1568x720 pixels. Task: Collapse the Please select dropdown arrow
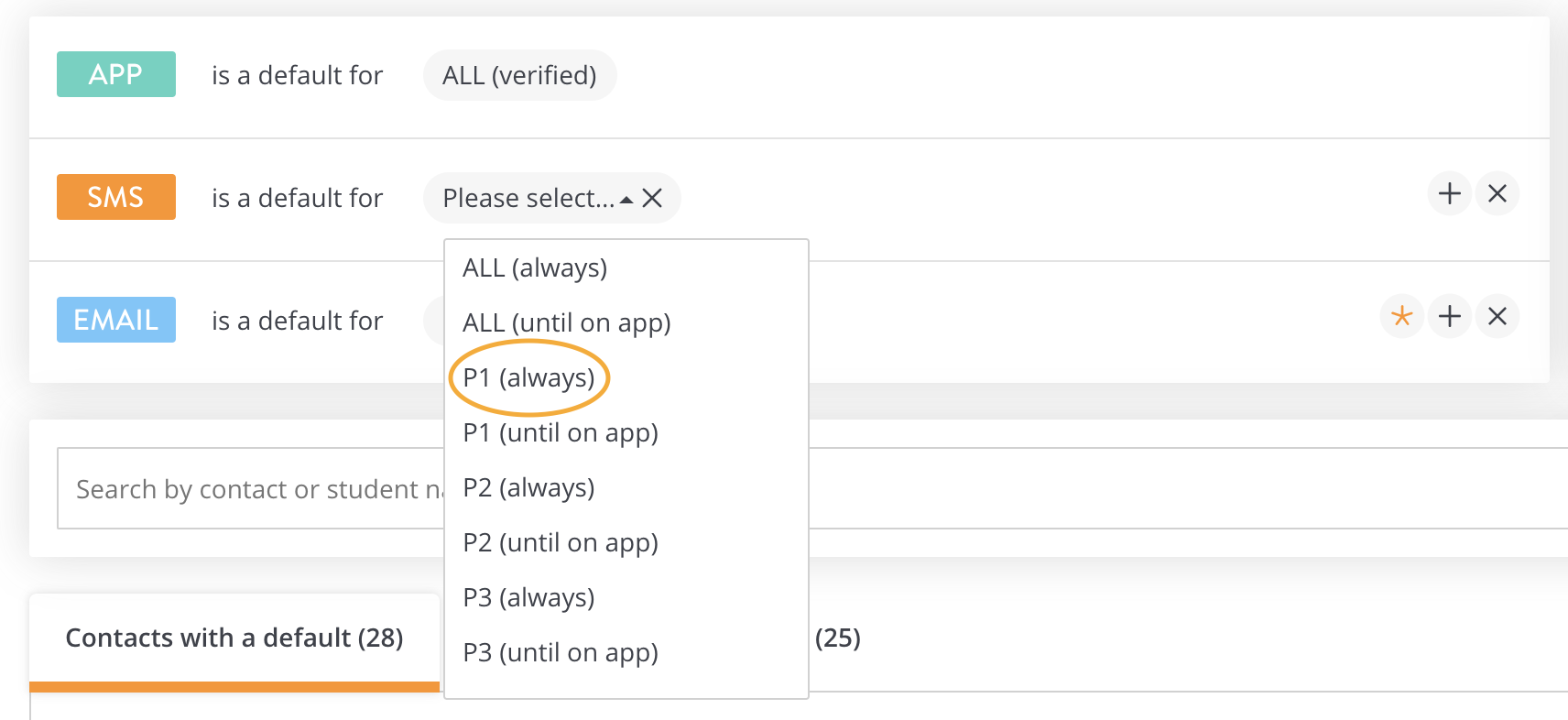[626, 200]
